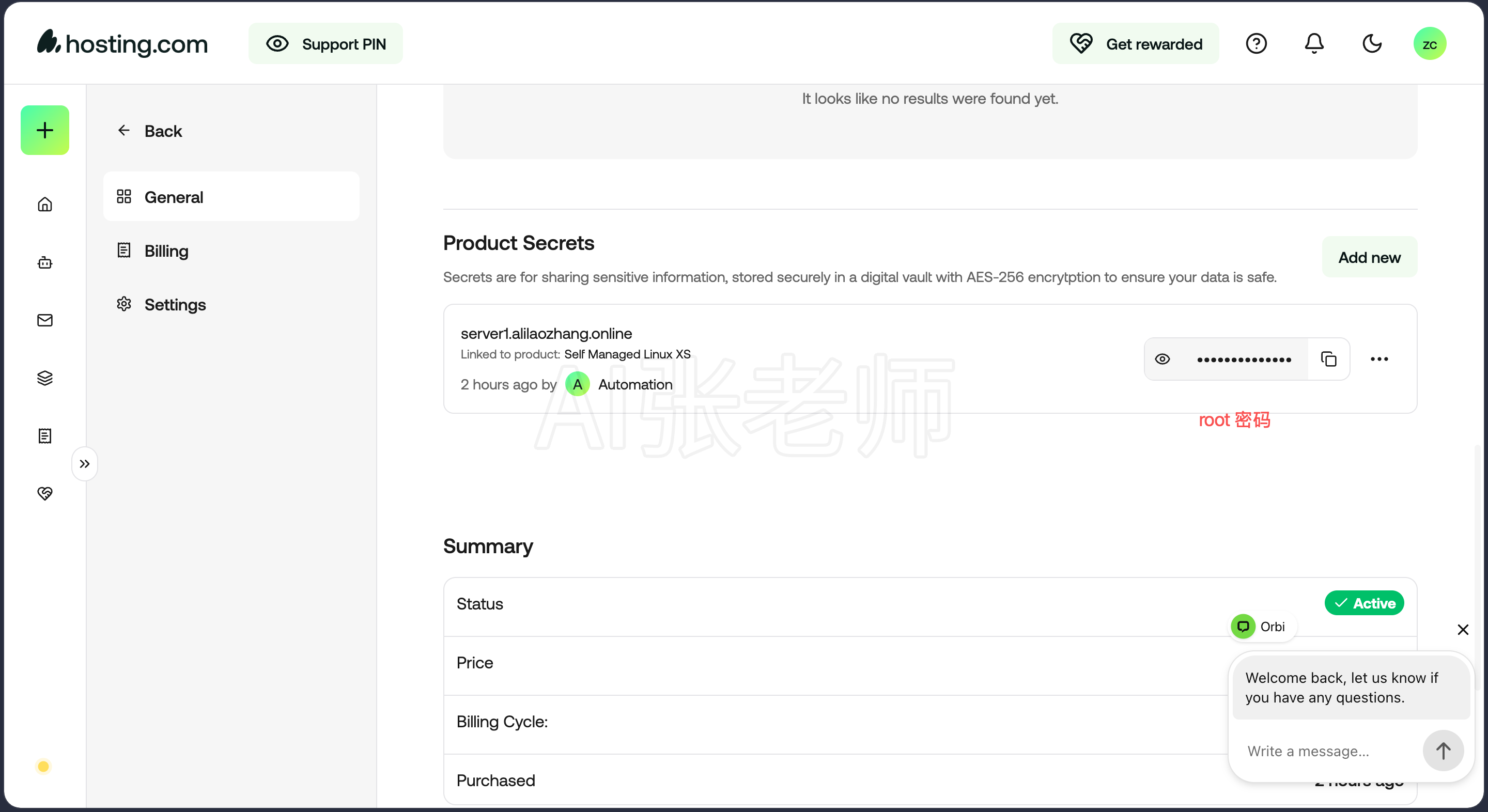Close the Orbi chat popup
Screen dimensions: 1488x812
tap(1463, 629)
